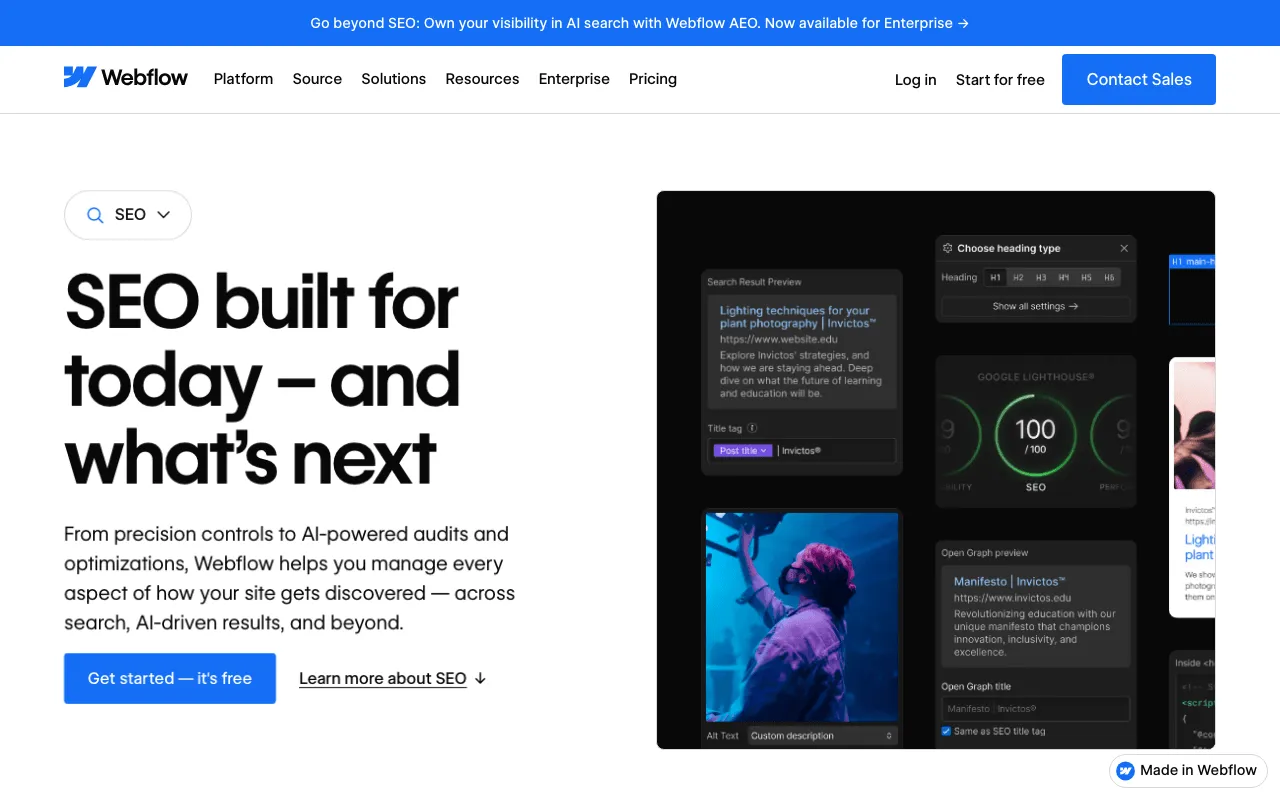Select the H6 heading option
1280x800 pixels.
[x=1108, y=277]
